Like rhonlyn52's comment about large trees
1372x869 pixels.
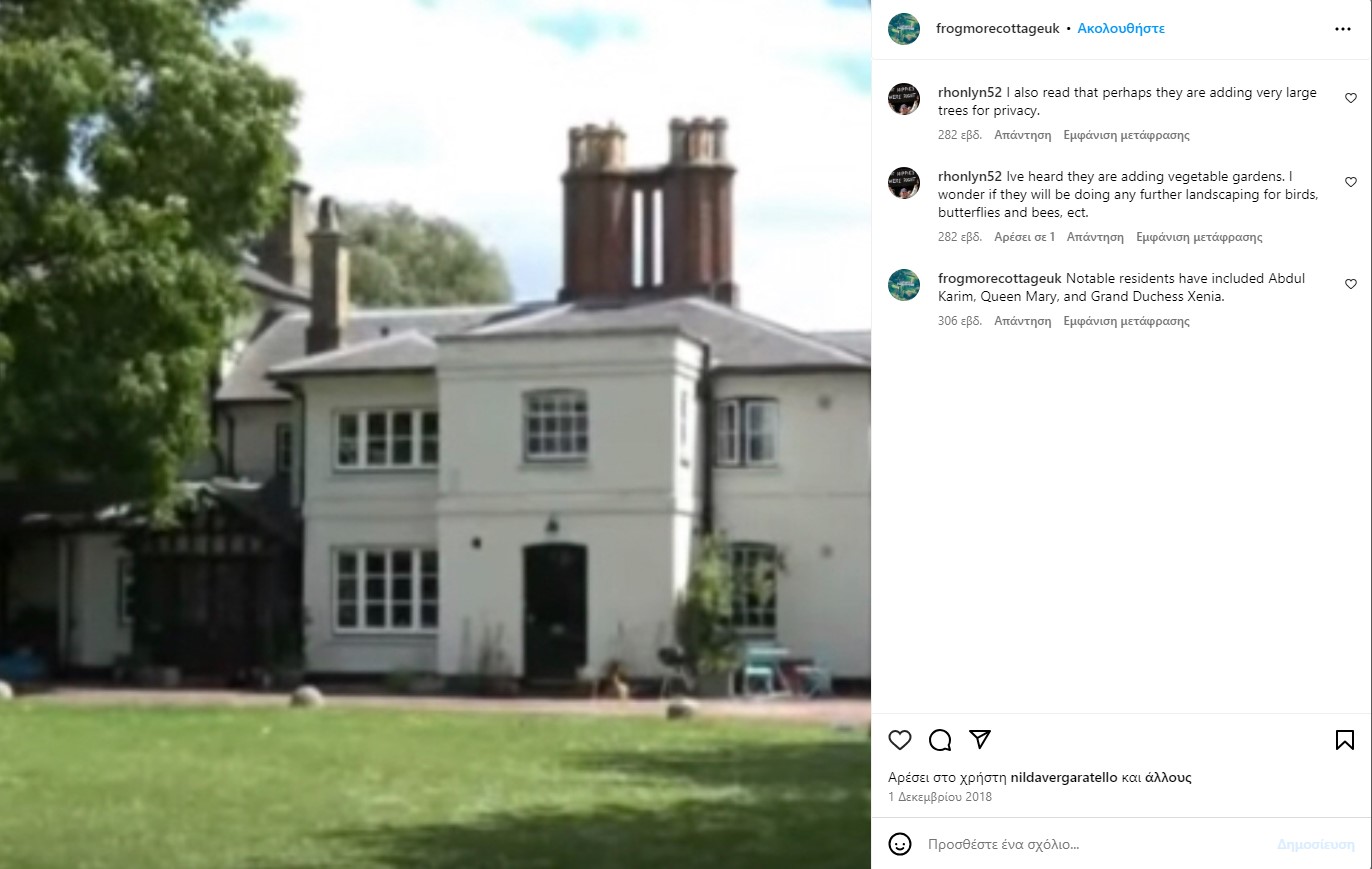click(1351, 98)
